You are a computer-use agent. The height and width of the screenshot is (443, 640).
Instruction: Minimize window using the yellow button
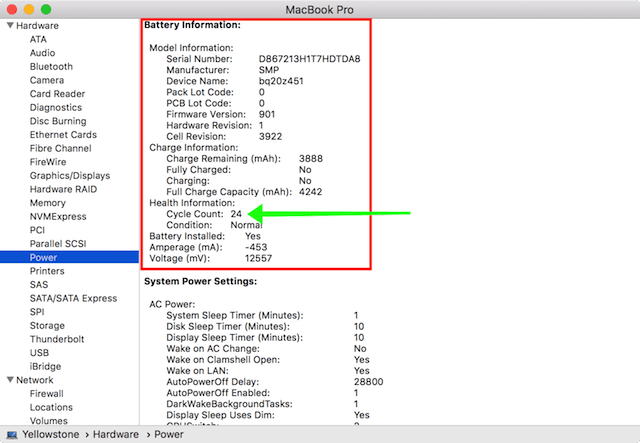[x=28, y=8]
